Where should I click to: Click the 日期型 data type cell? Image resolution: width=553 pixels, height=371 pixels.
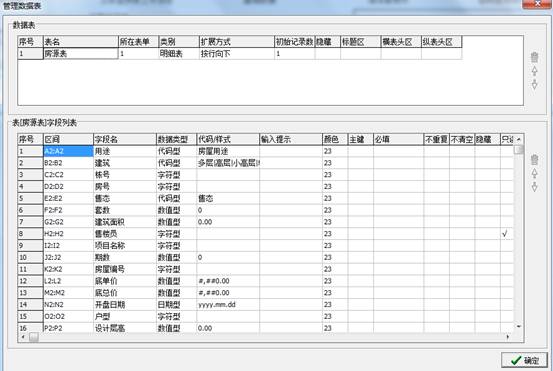176,304
